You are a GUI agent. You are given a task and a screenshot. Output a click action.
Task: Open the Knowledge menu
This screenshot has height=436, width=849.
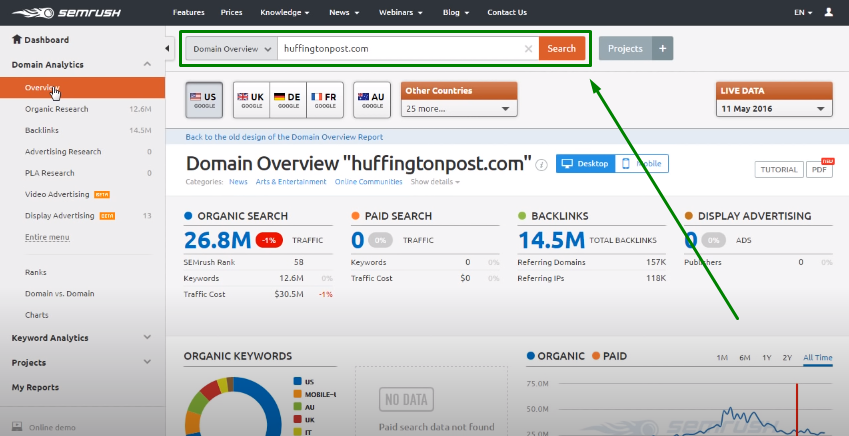(284, 13)
